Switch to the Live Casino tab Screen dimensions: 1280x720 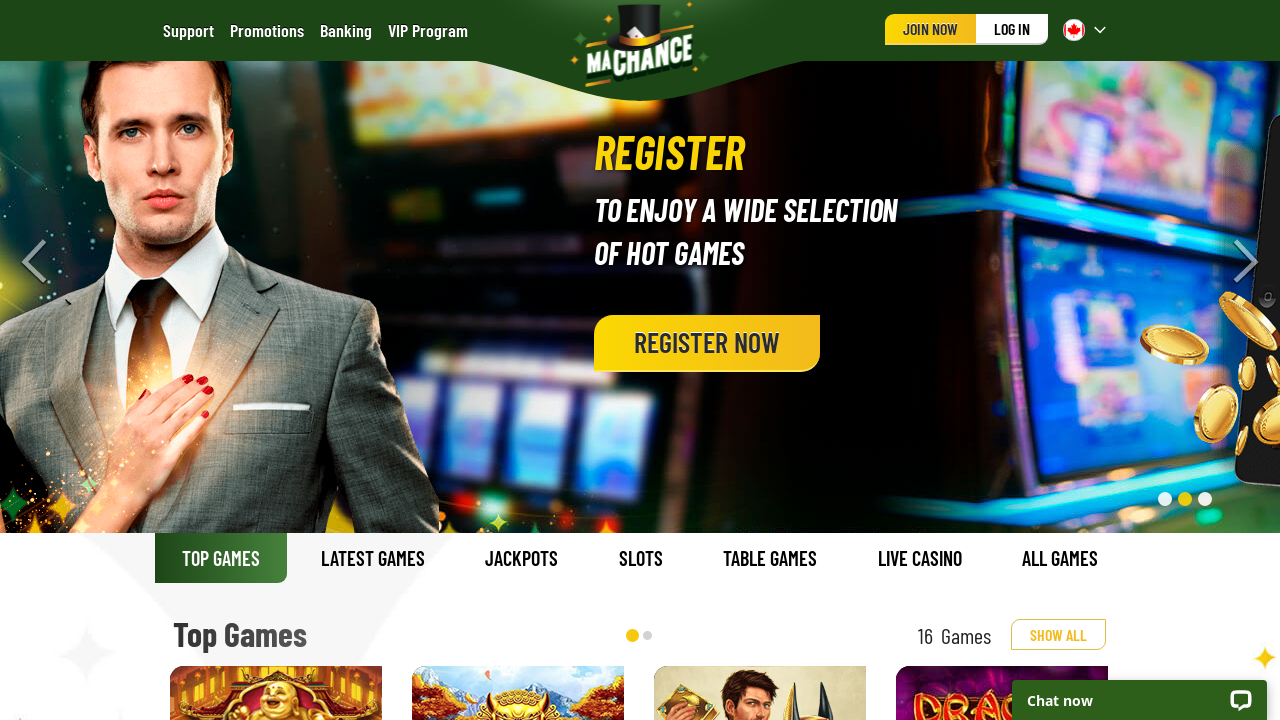(x=920, y=558)
